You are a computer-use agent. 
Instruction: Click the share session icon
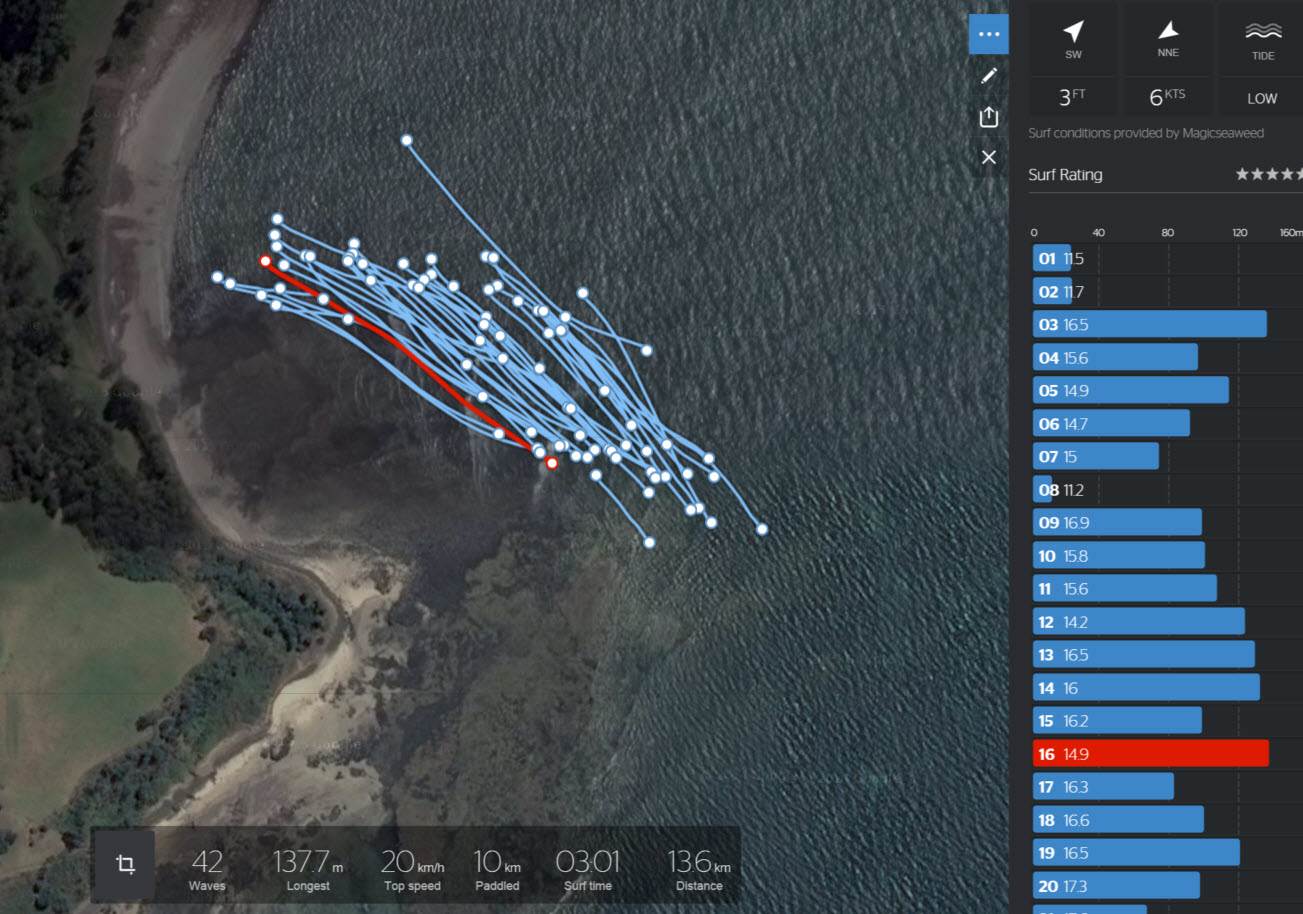(988, 117)
